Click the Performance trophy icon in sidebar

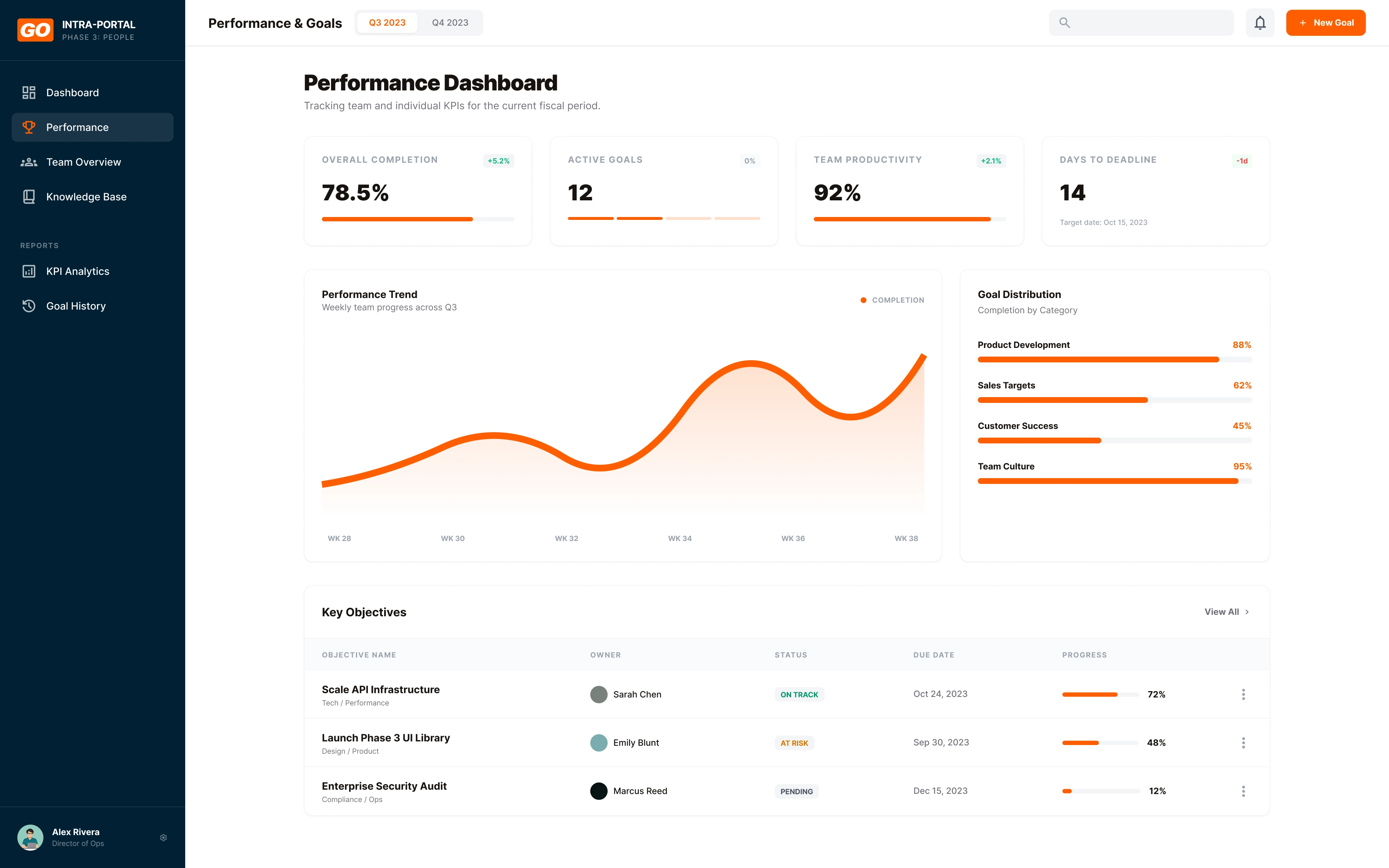(29, 127)
